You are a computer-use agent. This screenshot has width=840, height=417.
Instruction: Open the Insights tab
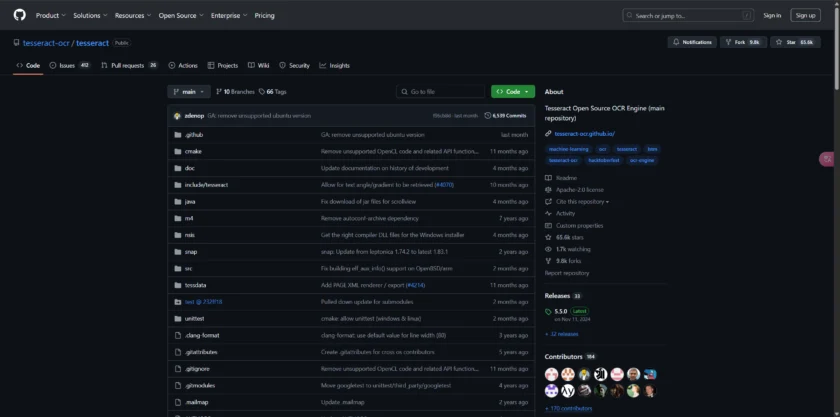tap(334, 65)
